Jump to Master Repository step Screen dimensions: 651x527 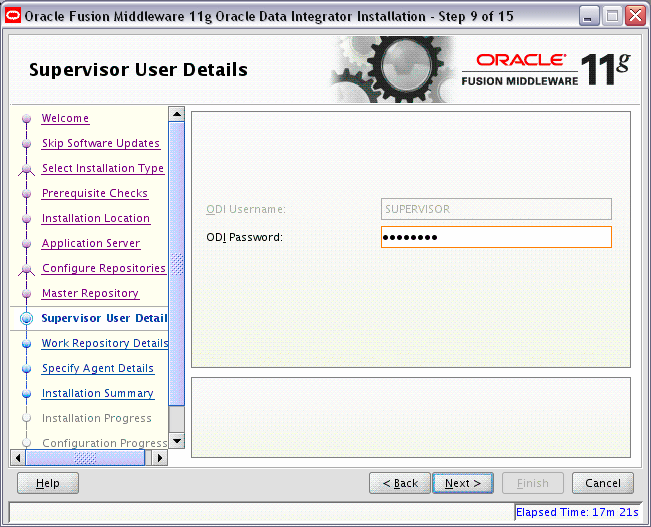click(90, 293)
